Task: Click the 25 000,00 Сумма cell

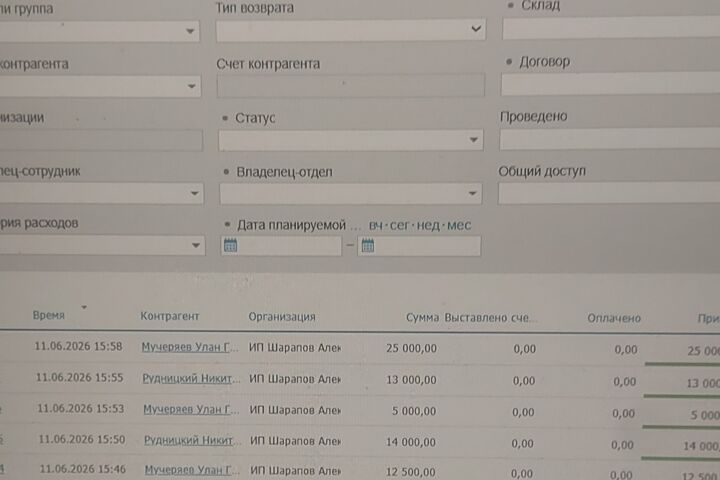Action: pos(411,348)
